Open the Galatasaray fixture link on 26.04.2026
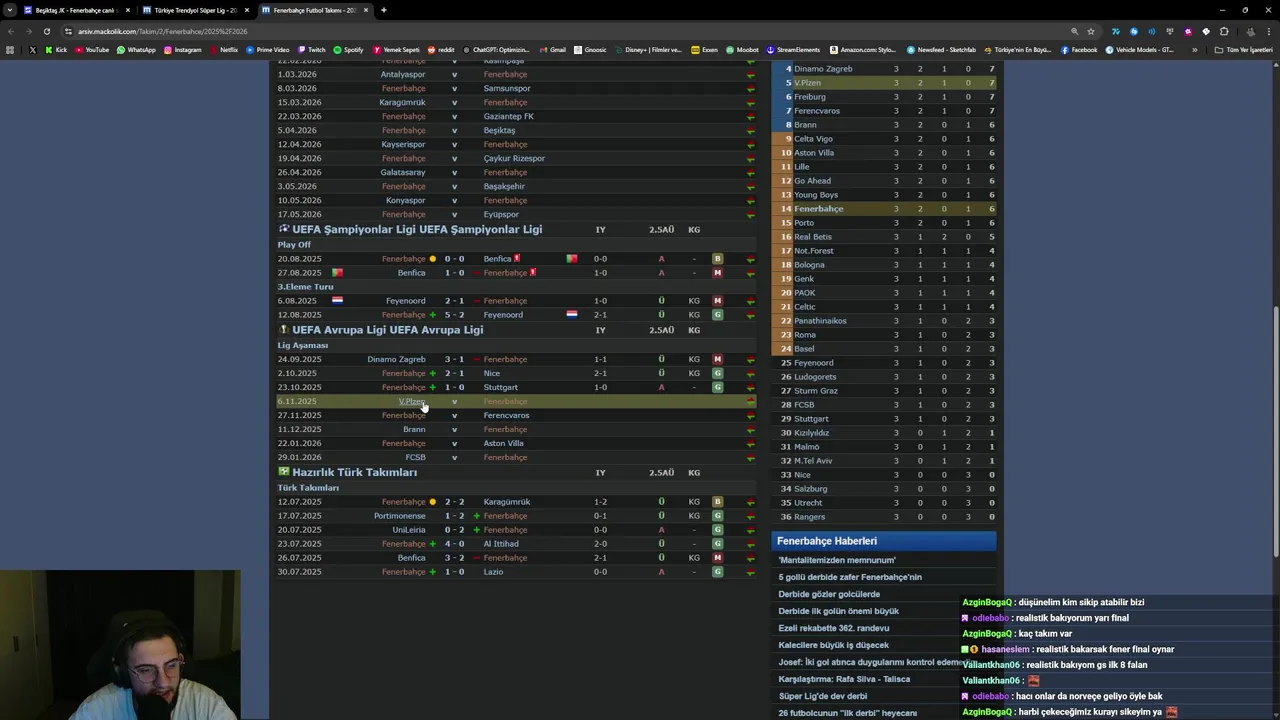This screenshot has height=720, width=1280. 402,172
